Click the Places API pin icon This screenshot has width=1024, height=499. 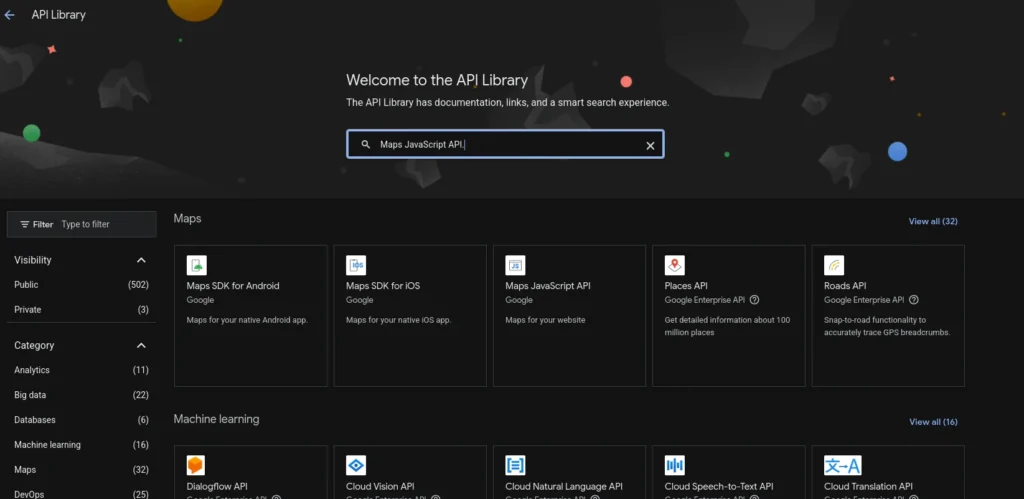coord(675,265)
